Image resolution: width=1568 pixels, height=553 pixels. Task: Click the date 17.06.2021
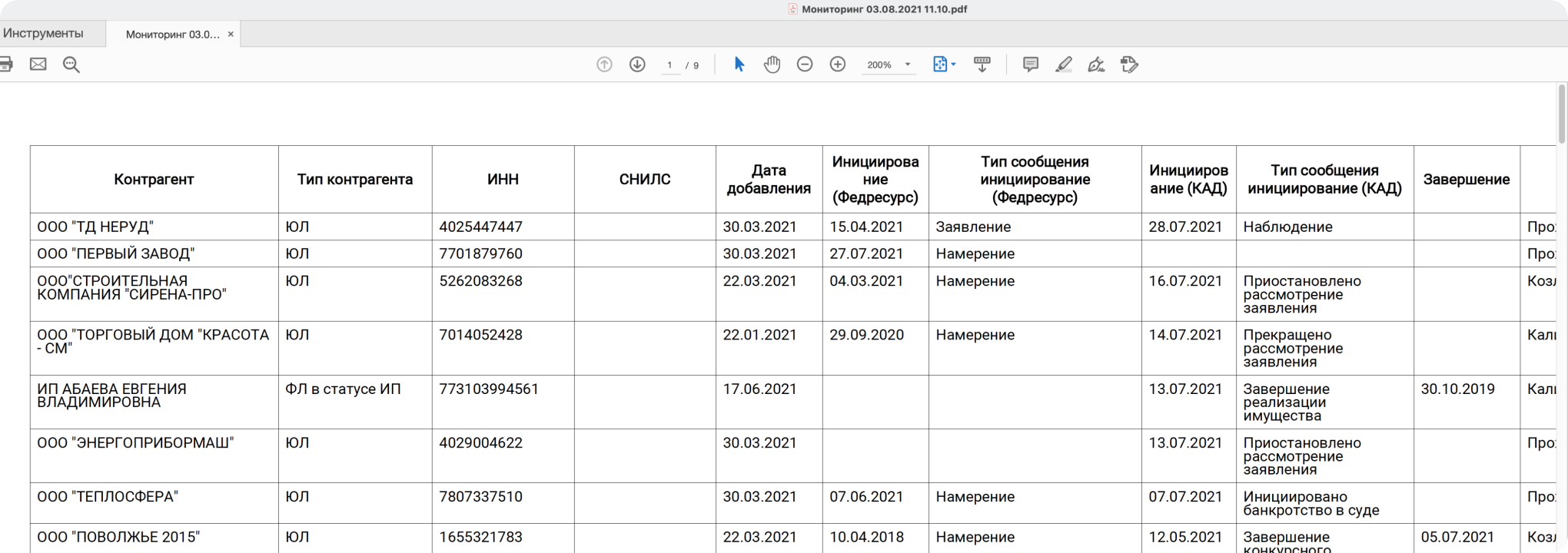pyautogui.click(x=759, y=389)
